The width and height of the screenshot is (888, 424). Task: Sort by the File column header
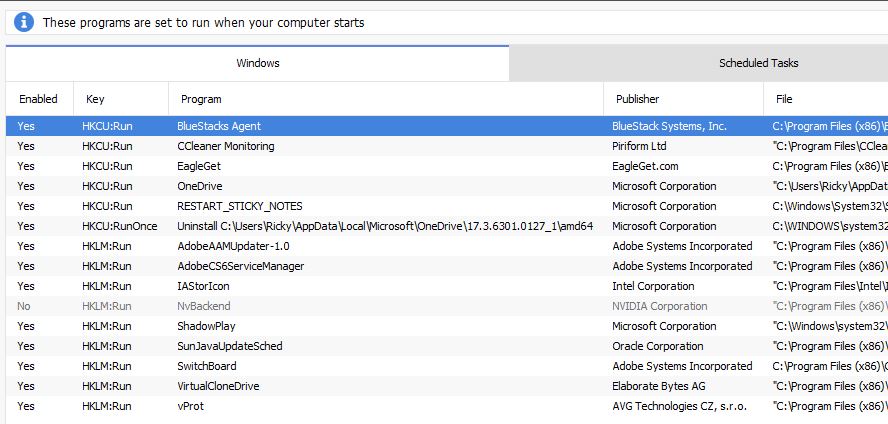784,99
